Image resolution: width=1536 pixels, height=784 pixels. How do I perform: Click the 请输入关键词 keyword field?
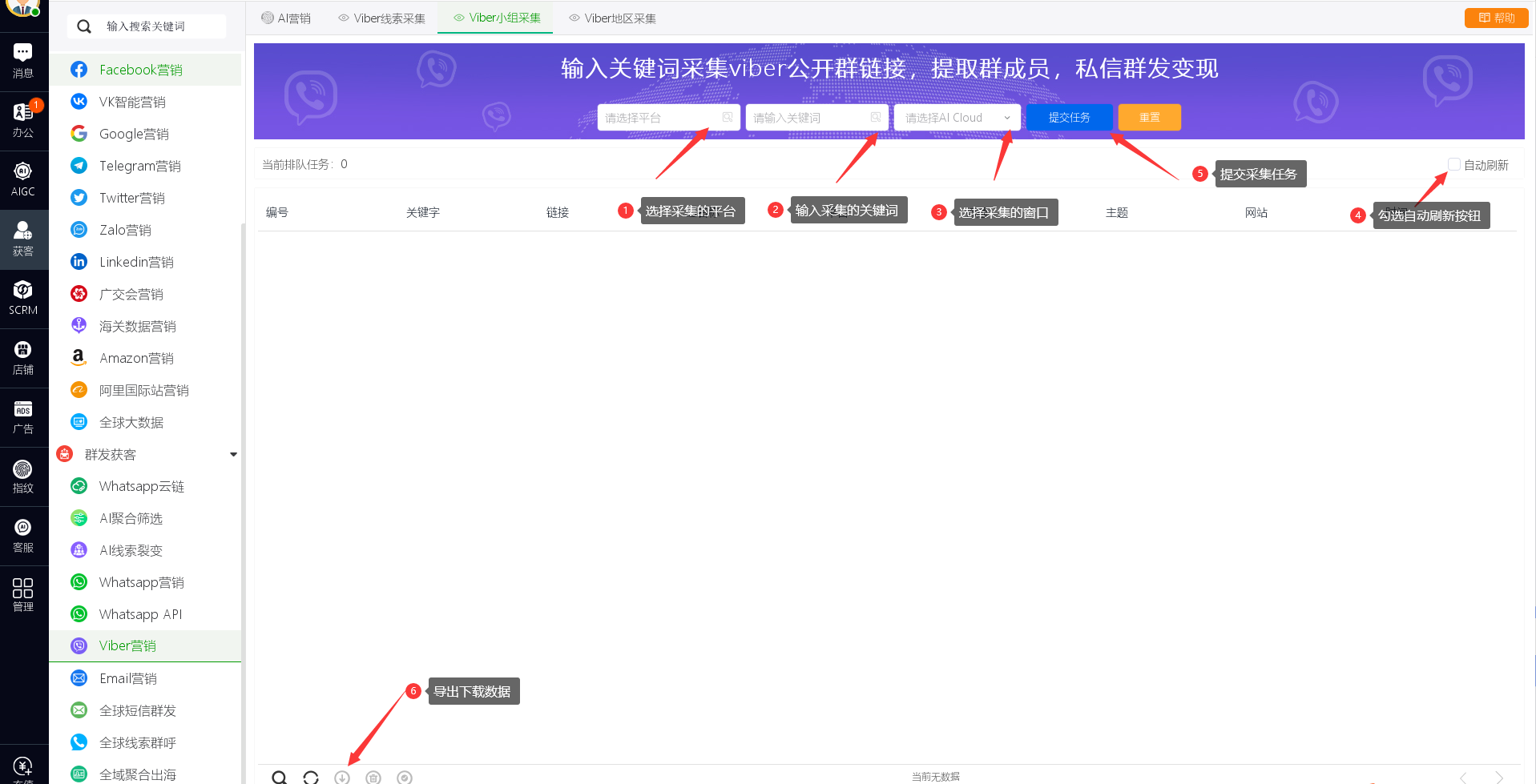816,118
